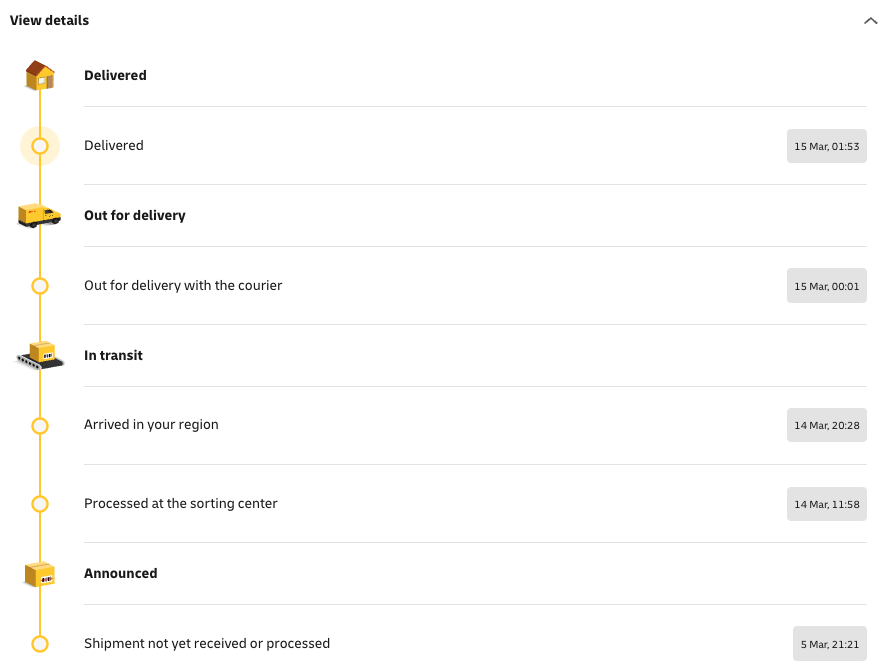Collapse the View details section chevron
Image resolution: width=886 pixels, height=669 pixels.
pyautogui.click(x=870, y=21)
